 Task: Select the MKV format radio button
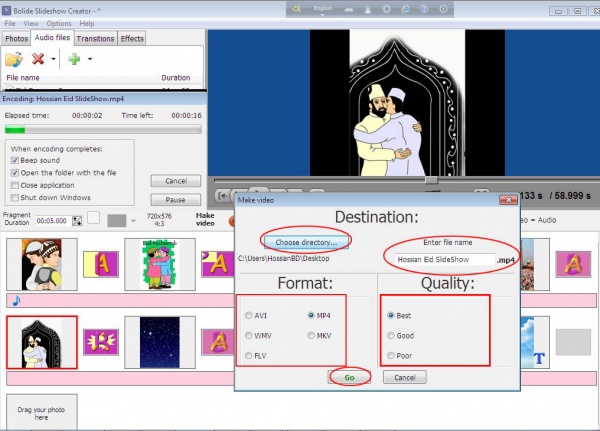click(x=311, y=336)
